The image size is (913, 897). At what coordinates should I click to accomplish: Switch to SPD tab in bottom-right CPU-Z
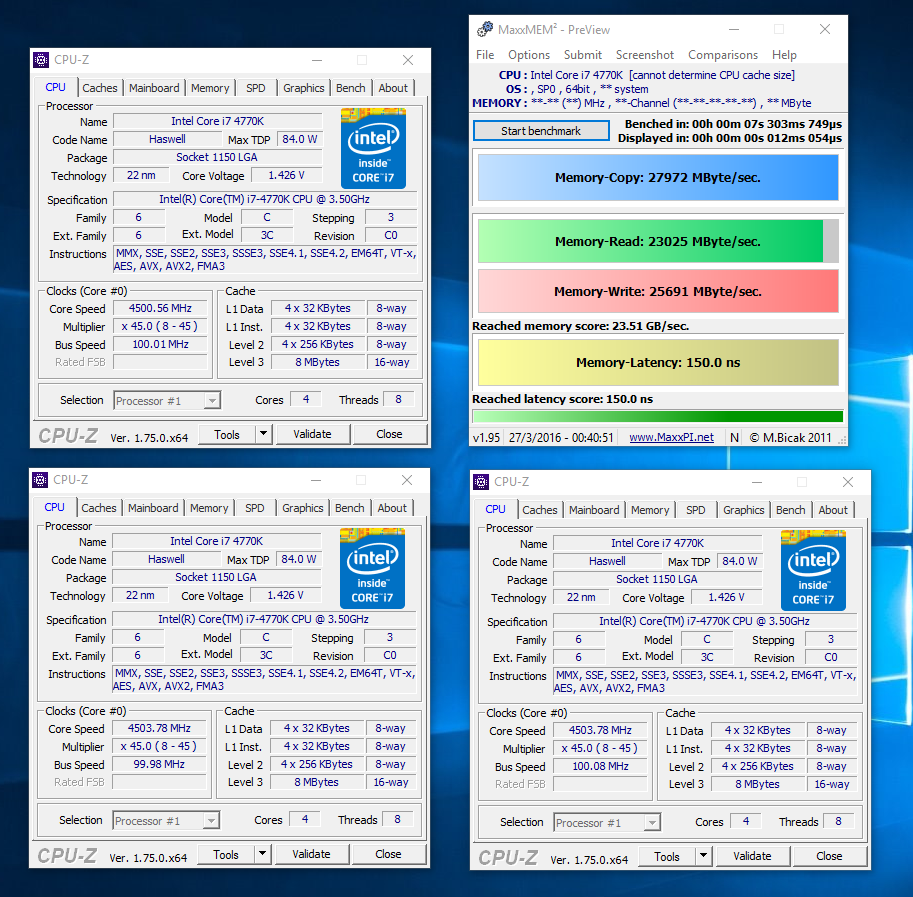695,510
